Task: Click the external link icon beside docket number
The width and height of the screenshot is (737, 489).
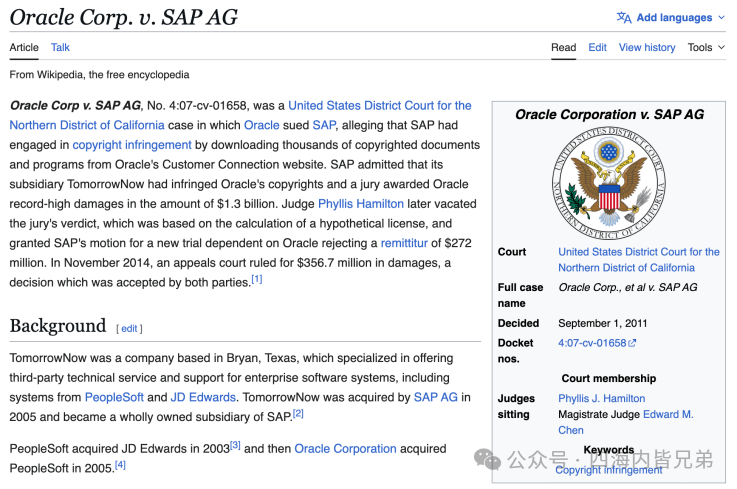Action: 632,343
